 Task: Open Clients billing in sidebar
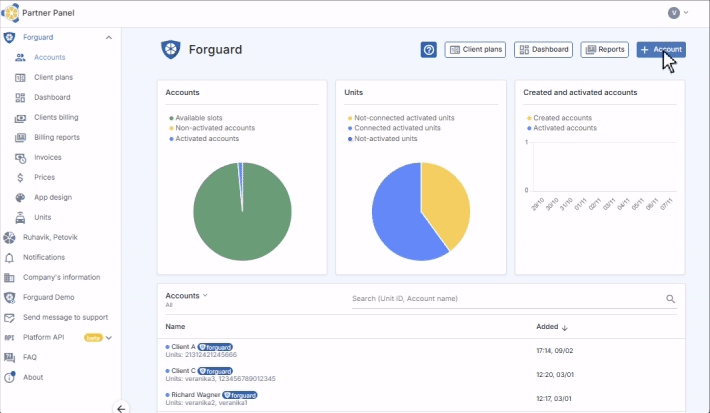tap(56, 117)
